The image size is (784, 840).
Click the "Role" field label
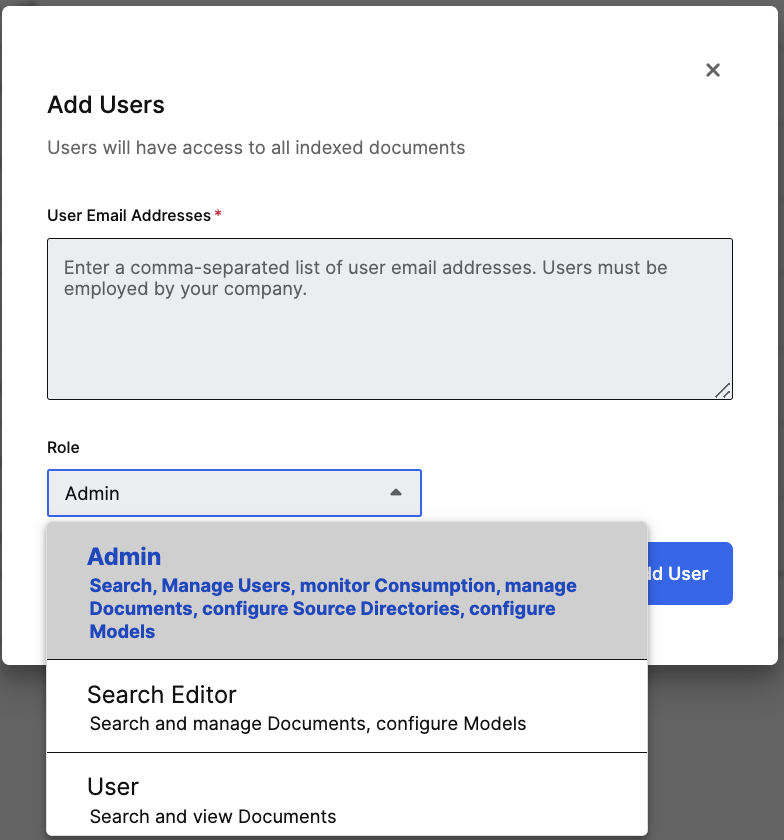click(63, 448)
